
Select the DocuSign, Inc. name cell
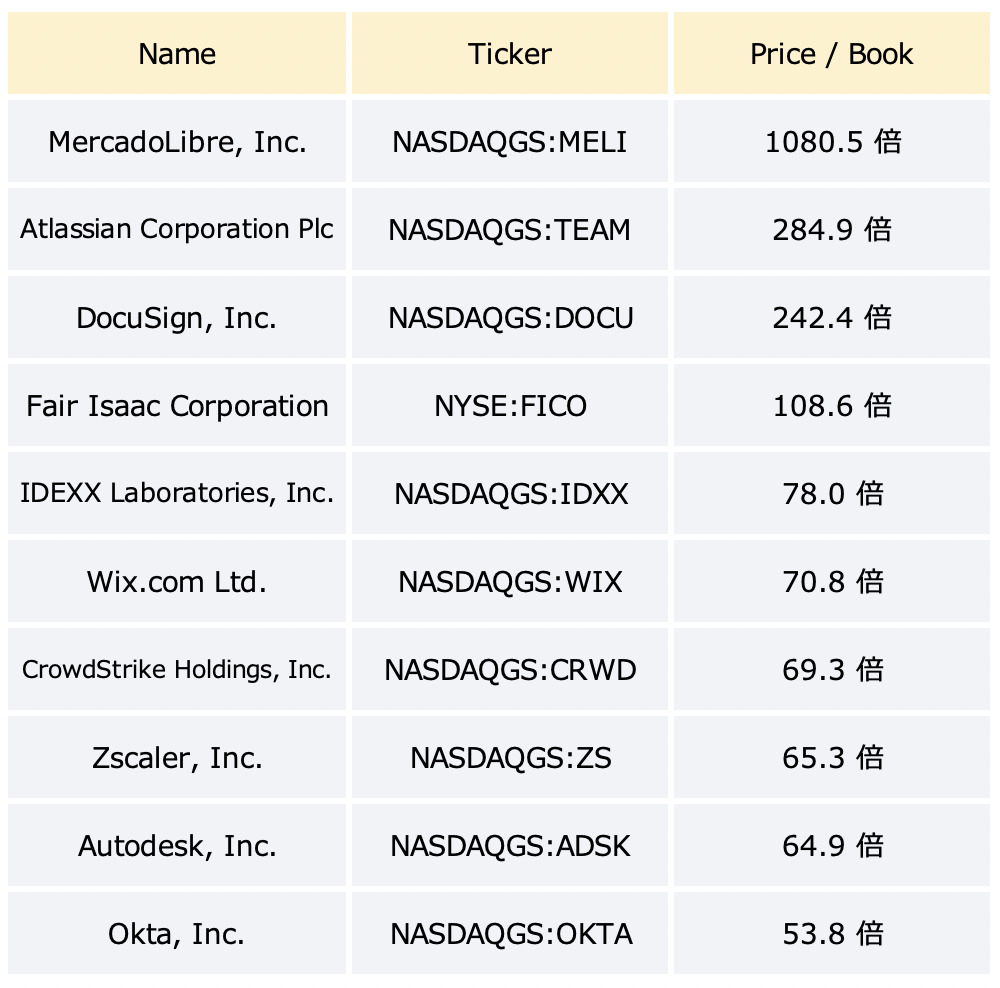click(177, 317)
